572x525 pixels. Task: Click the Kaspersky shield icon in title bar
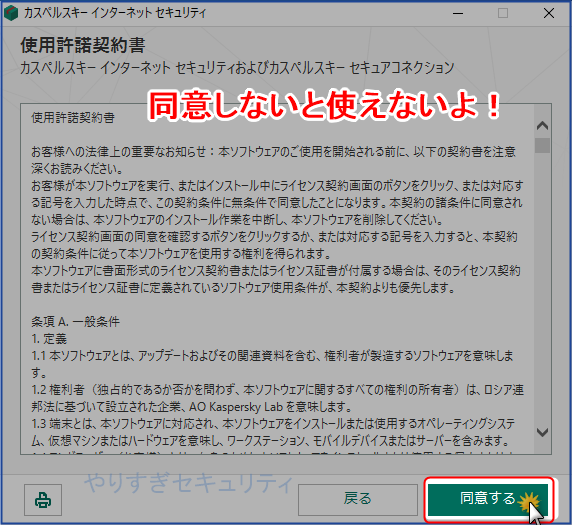point(11,13)
